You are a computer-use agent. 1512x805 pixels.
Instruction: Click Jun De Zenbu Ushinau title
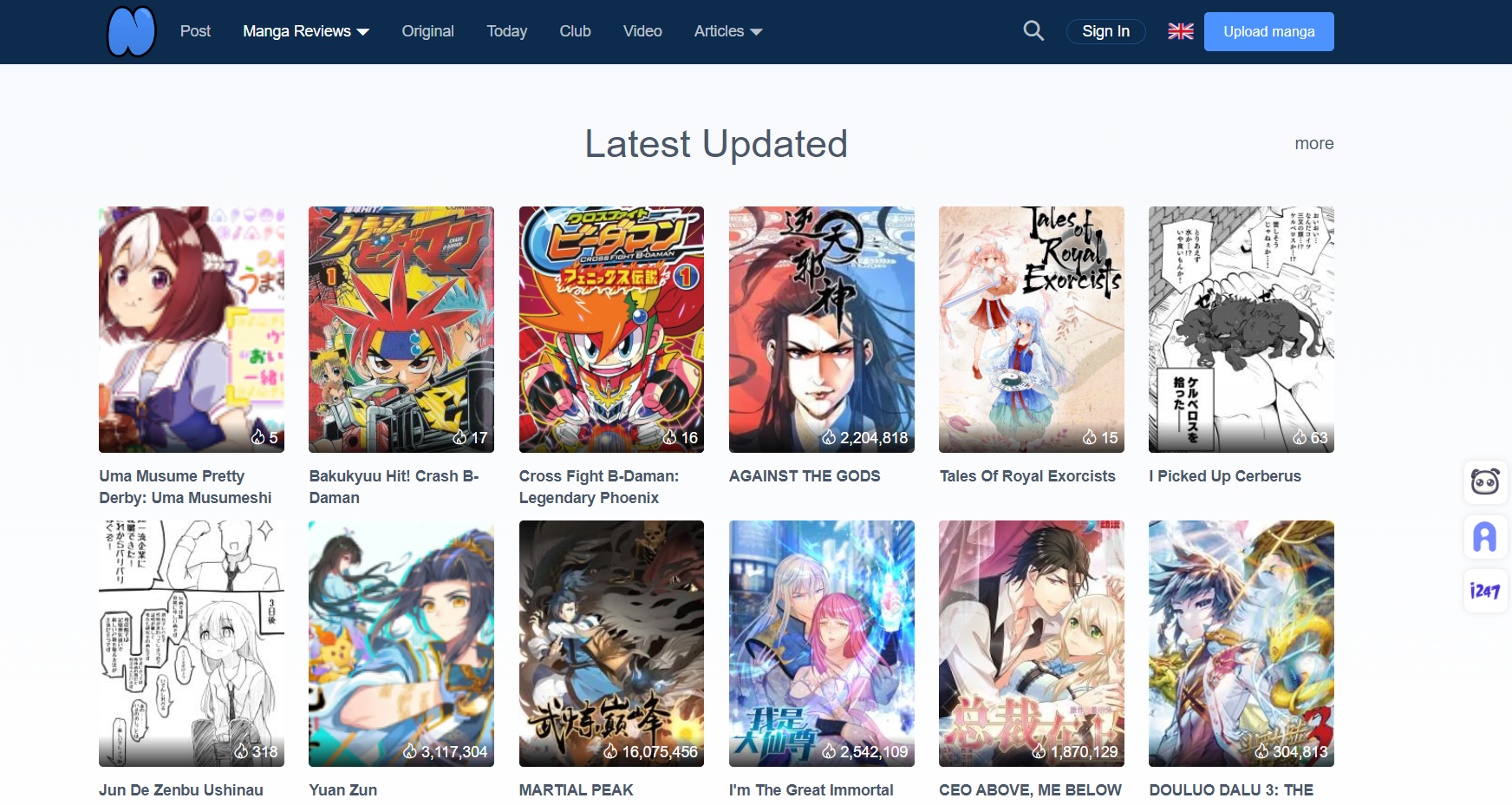coord(181,790)
